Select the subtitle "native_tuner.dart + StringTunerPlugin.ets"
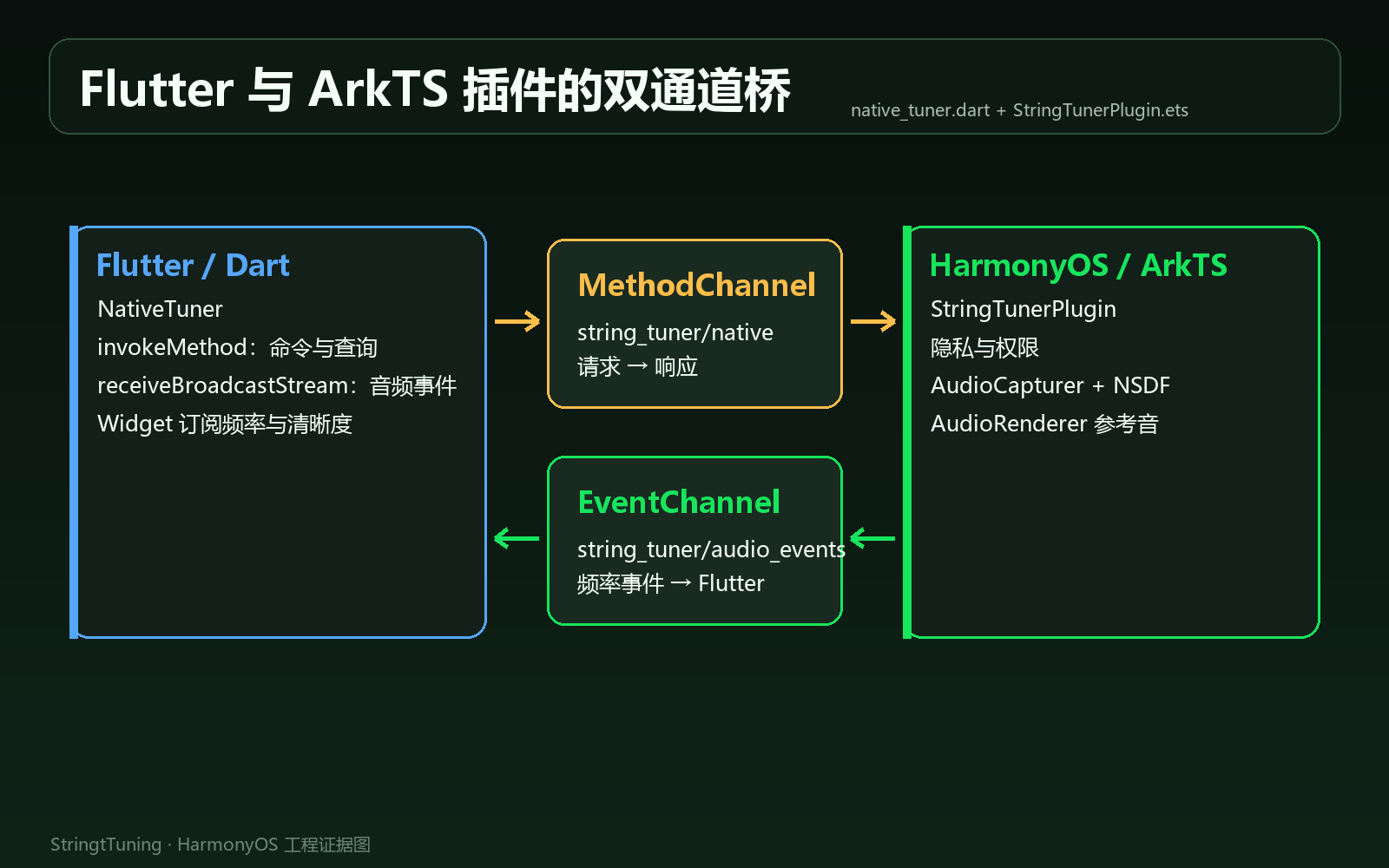This screenshot has width=1389, height=868. pos(1019,110)
